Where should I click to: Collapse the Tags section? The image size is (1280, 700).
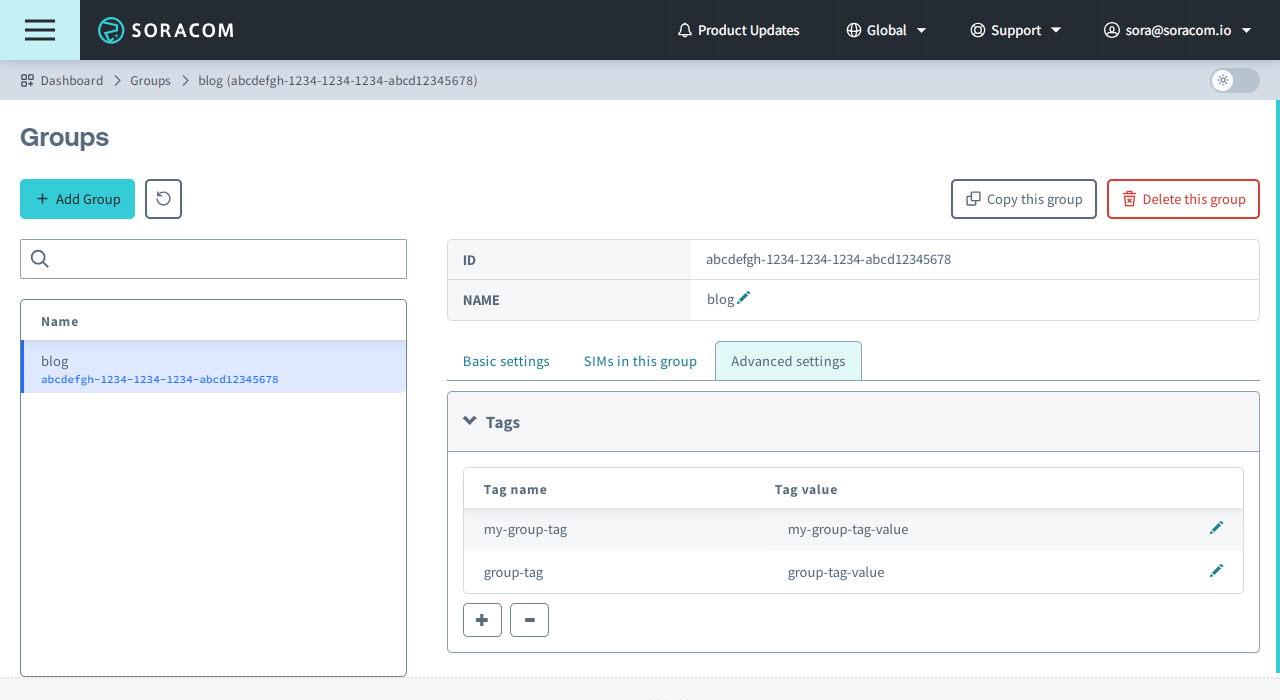470,422
